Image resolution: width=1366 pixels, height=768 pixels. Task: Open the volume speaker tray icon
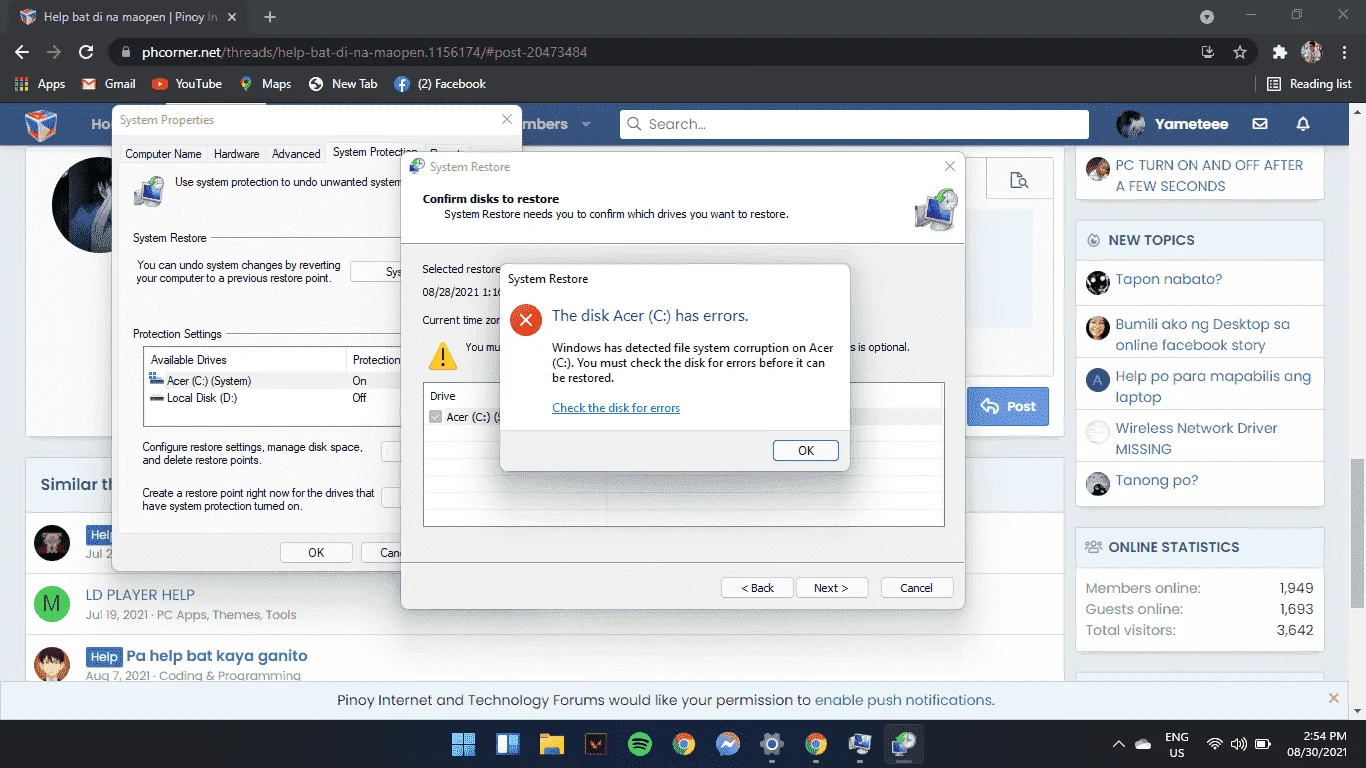point(1239,744)
